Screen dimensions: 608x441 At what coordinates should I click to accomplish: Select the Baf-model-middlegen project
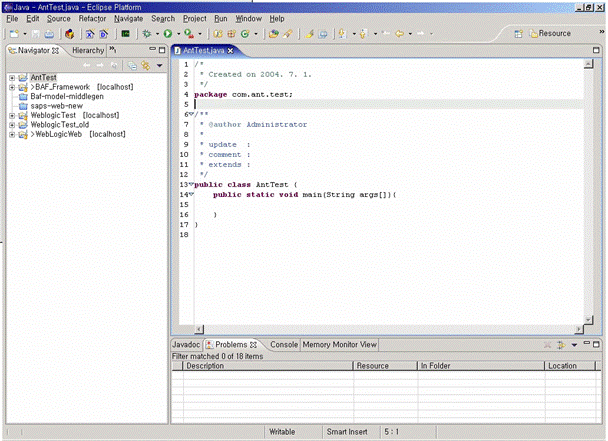point(65,96)
